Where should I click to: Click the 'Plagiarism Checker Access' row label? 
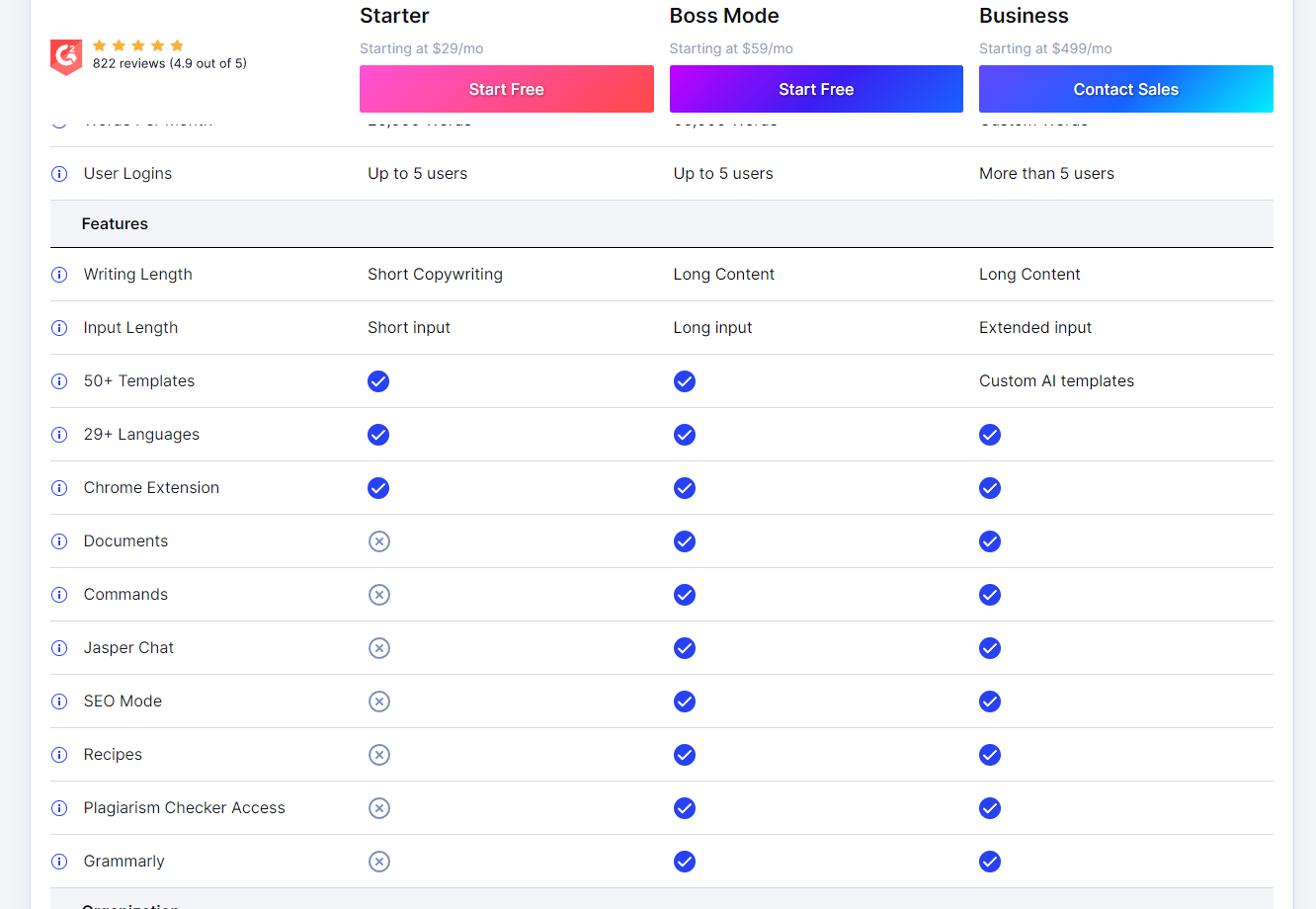click(x=184, y=808)
